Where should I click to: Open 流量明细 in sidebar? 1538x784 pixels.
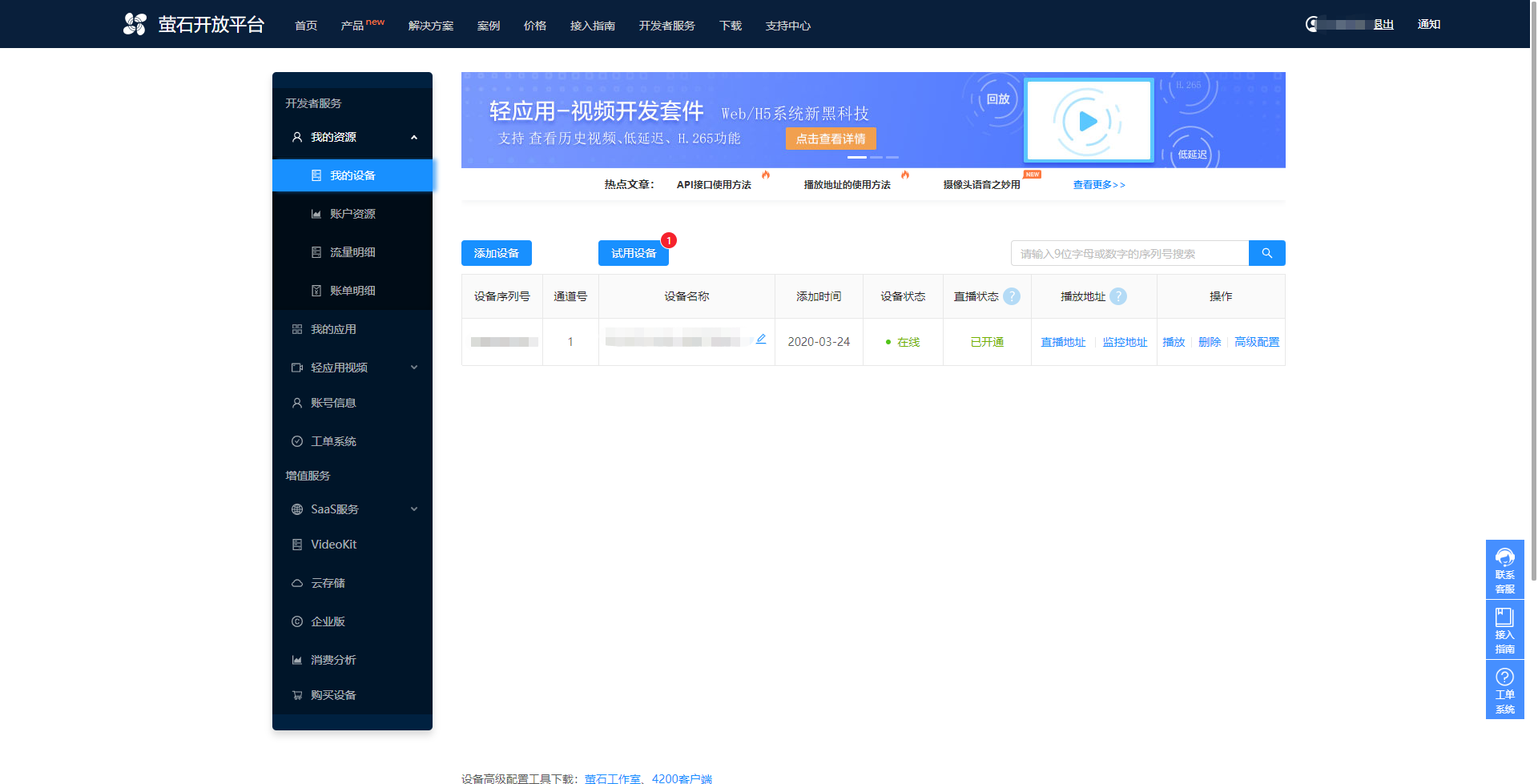(352, 252)
